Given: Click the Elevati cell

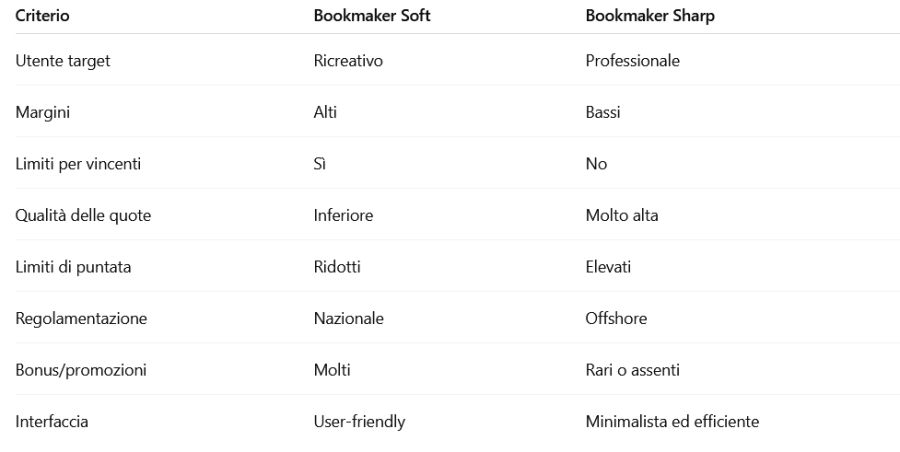Looking at the screenshot, I should (x=608, y=267).
